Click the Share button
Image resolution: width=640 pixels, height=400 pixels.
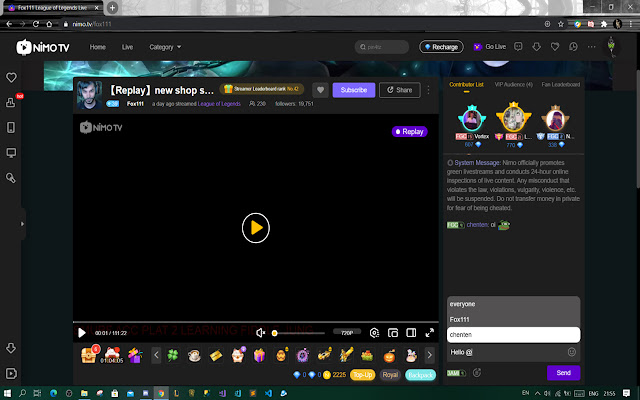pyautogui.click(x=400, y=90)
